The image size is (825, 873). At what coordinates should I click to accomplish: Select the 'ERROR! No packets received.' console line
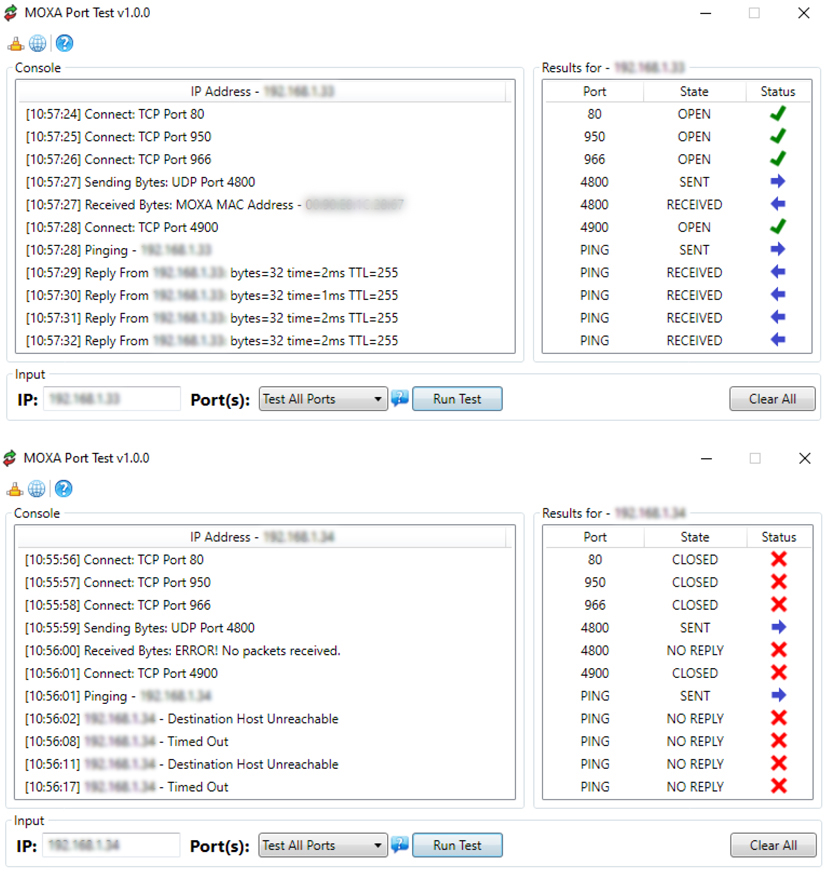pyautogui.click(x=182, y=650)
